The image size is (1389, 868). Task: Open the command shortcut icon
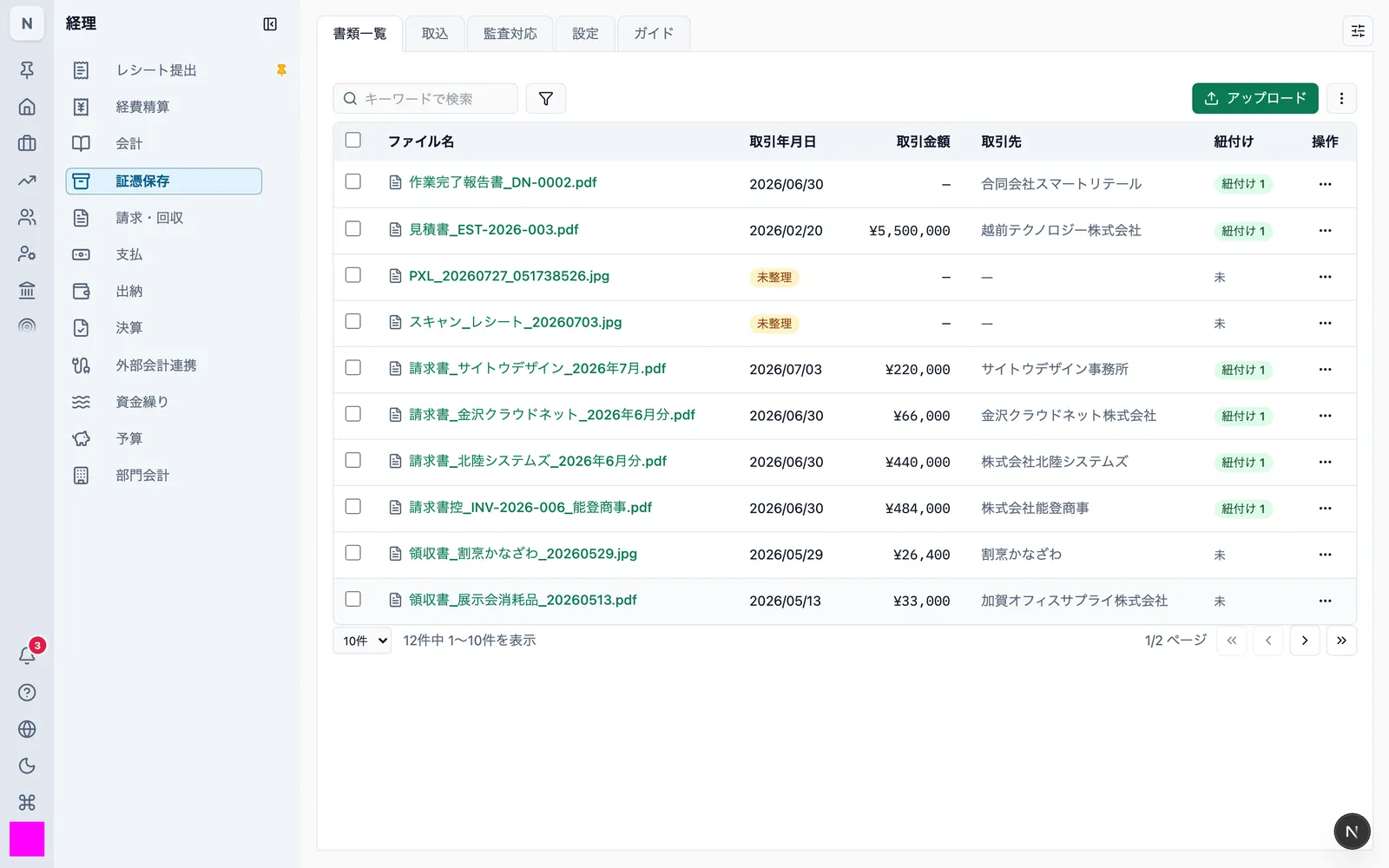(27, 802)
